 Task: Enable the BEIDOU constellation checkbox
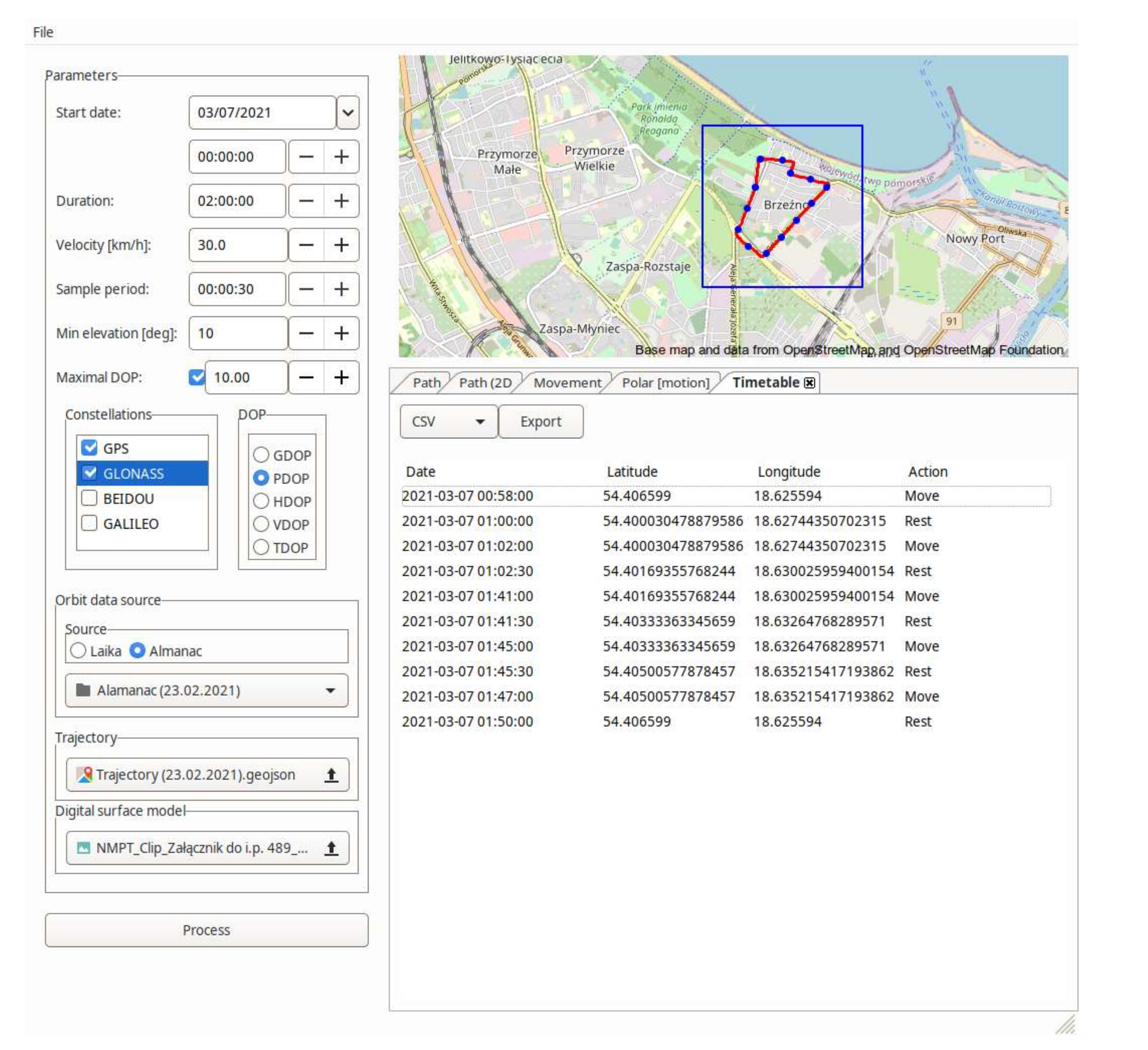coord(90,498)
